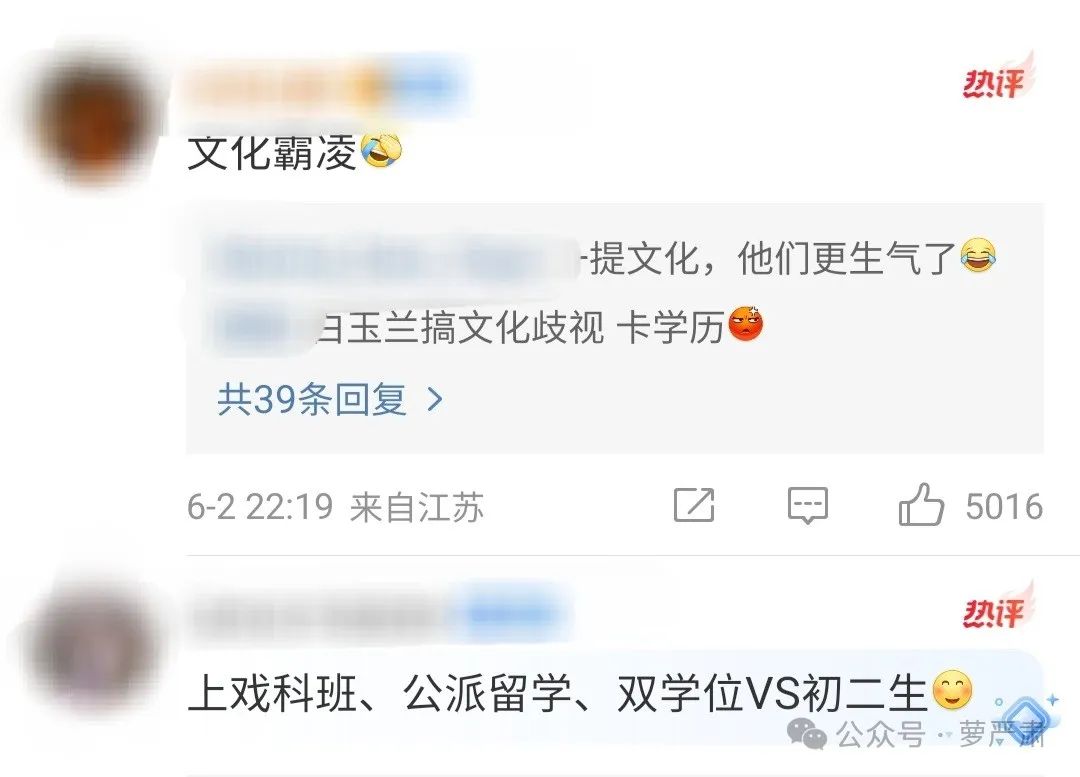Open the comment 上戏科班、公派留学、双学位VS初二生
Viewport: 1080px width, 777px height.
pos(580,692)
